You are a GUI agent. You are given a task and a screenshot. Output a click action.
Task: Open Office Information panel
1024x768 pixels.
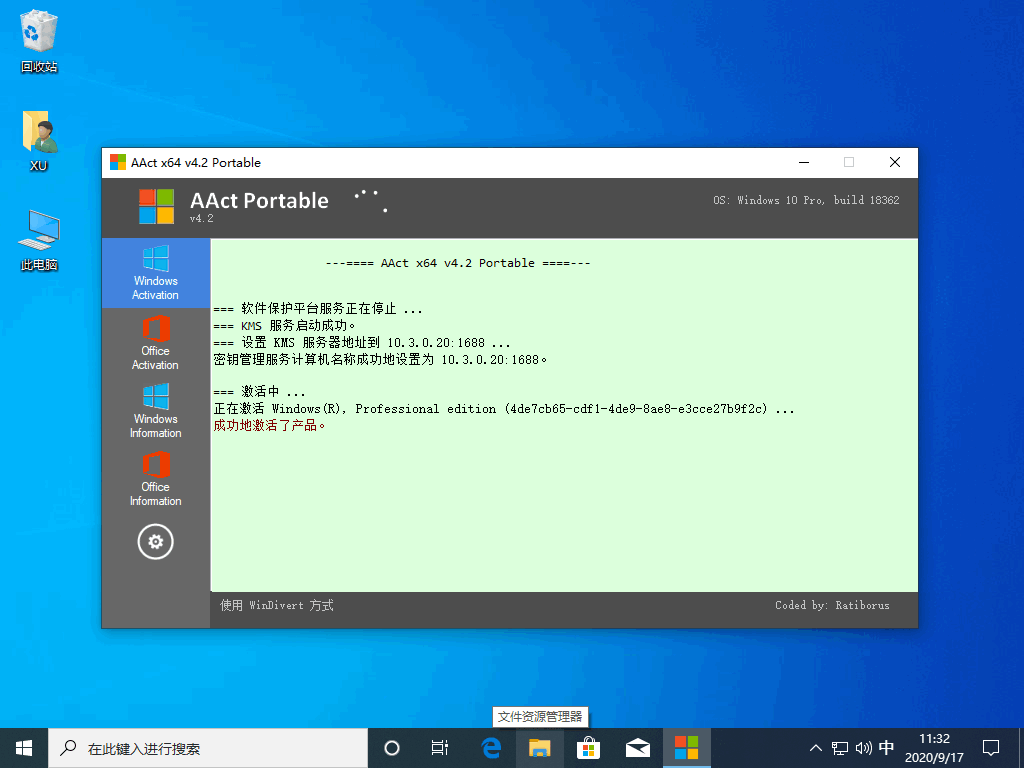155,479
